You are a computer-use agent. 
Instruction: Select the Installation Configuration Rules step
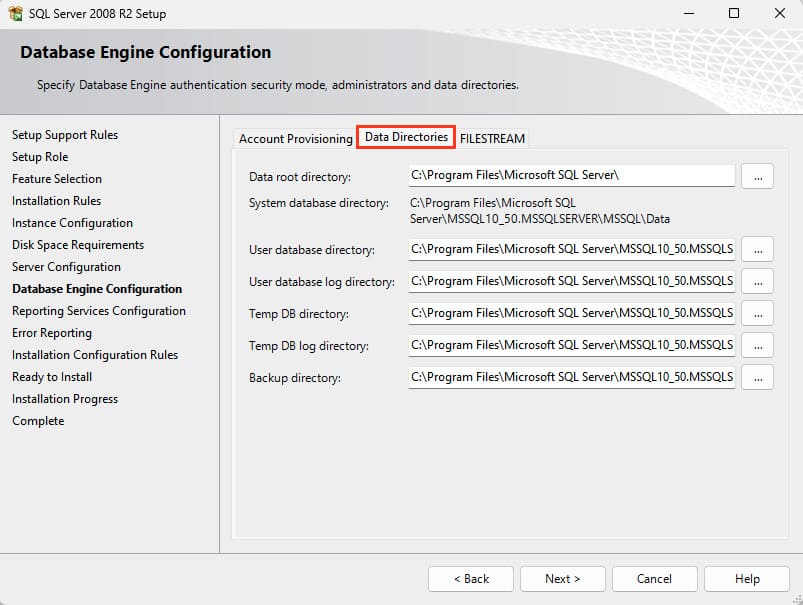point(95,355)
